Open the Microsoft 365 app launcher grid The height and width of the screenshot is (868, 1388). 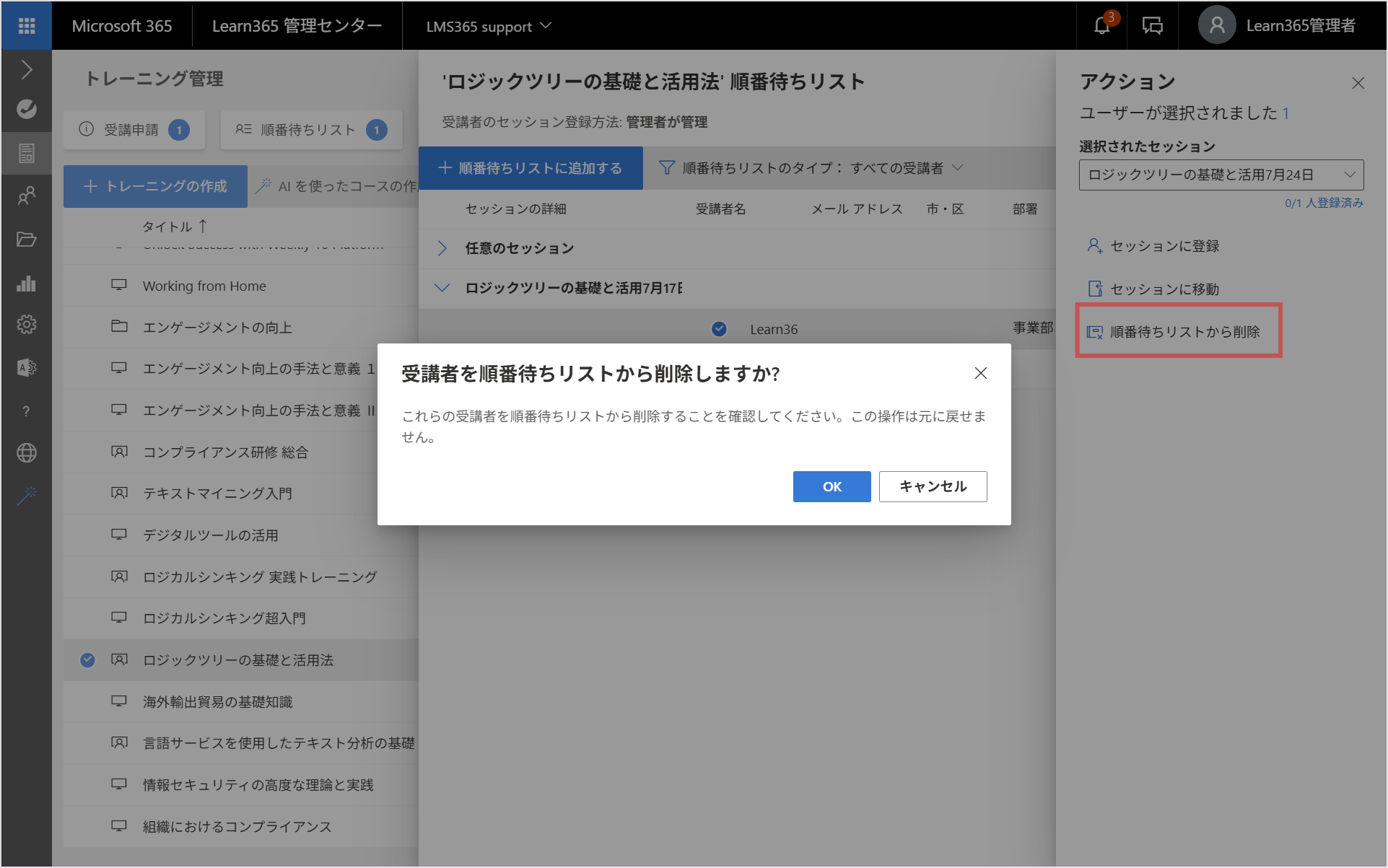pos(27,26)
